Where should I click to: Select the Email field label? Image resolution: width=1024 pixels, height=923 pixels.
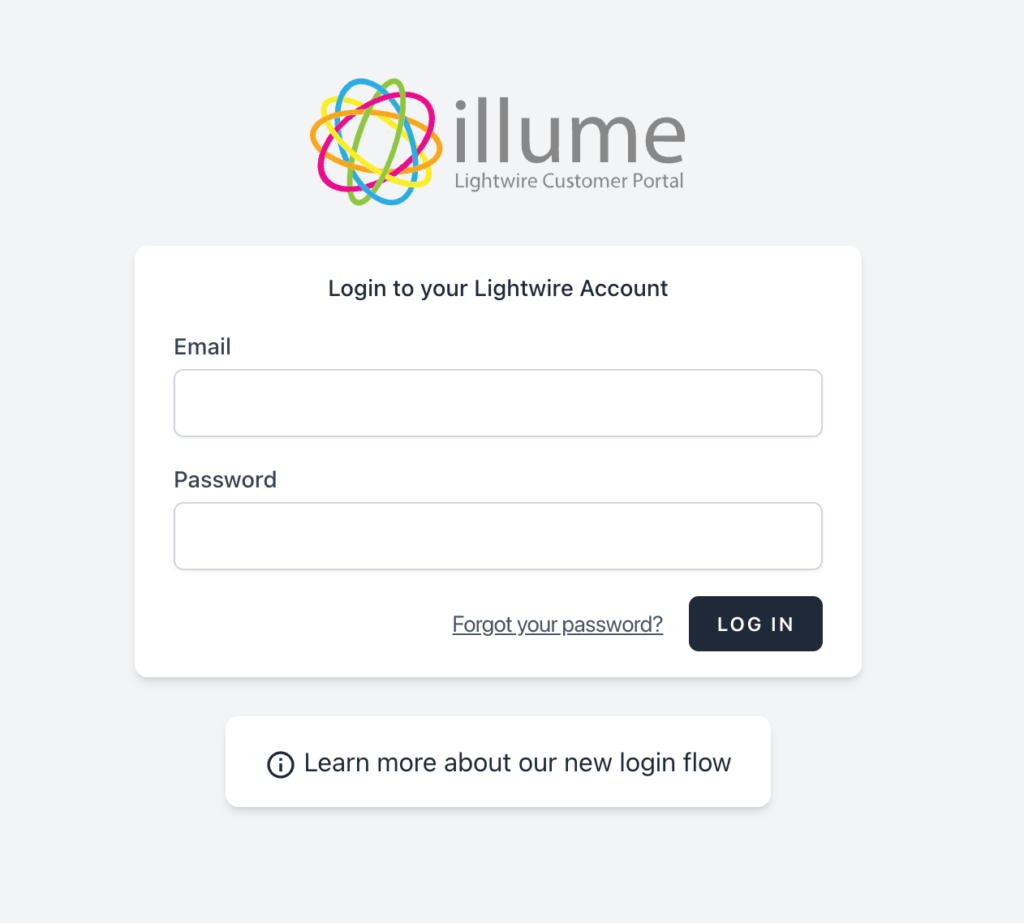coord(202,346)
